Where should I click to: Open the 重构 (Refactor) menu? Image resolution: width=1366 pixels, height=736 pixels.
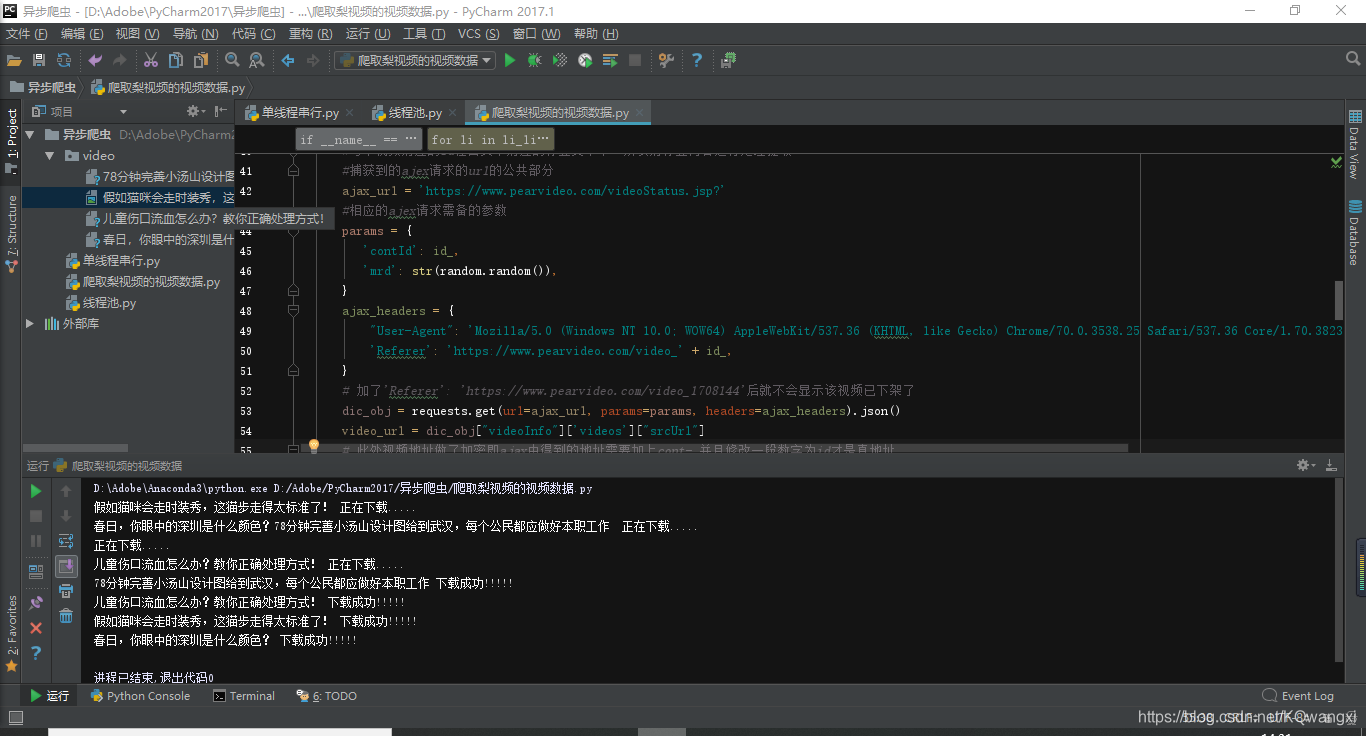(310, 34)
